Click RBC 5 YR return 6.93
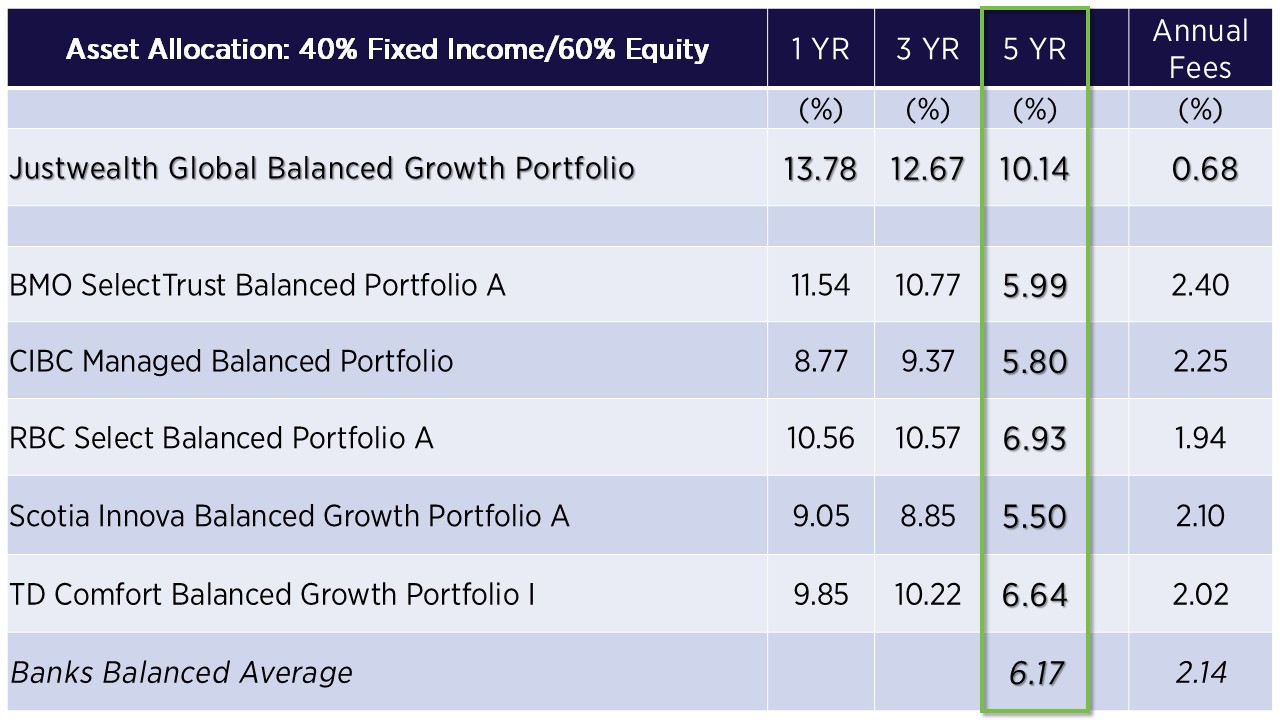This screenshot has width=1280, height=720. point(1034,438)
